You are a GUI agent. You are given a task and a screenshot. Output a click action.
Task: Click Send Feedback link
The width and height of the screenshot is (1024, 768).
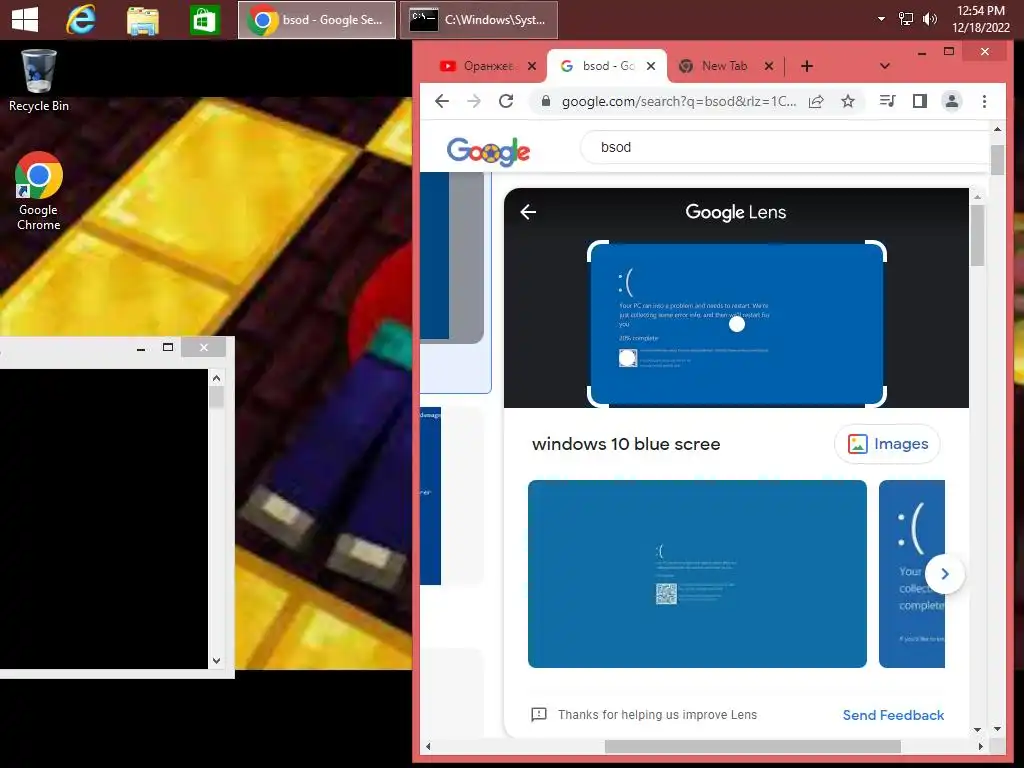point(893,715)
